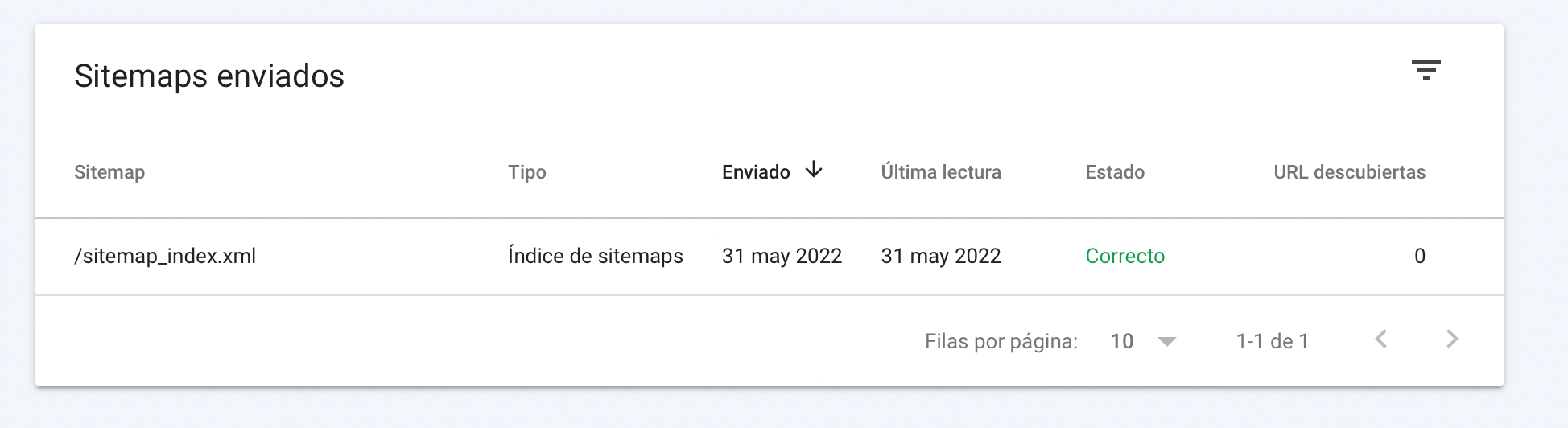The height and width of the screenshot is (428, 1568).
Task: Sort by Sitemap column header
Action: [109, 172]
